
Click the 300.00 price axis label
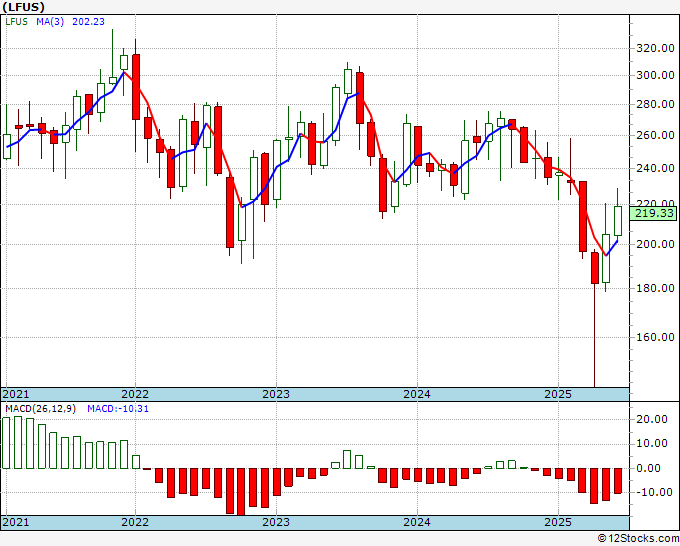[x=655, y=75]
